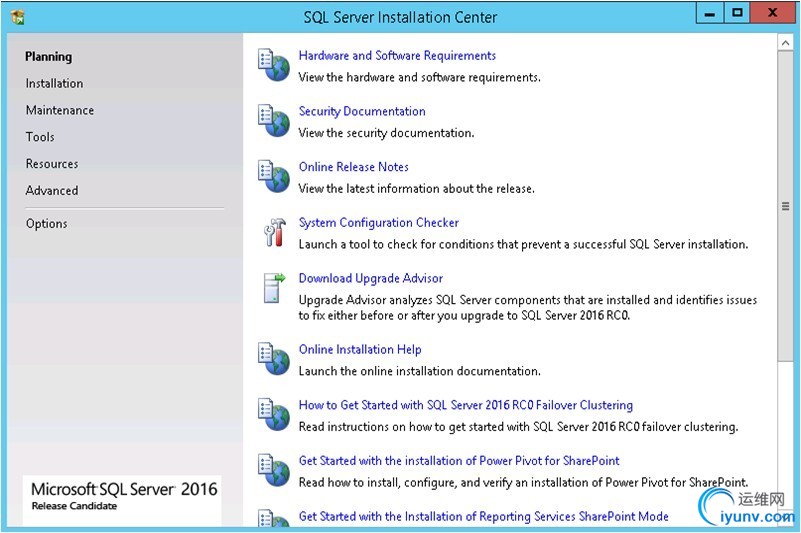Click the Online Installation Help globe icon

pos(274,359)
